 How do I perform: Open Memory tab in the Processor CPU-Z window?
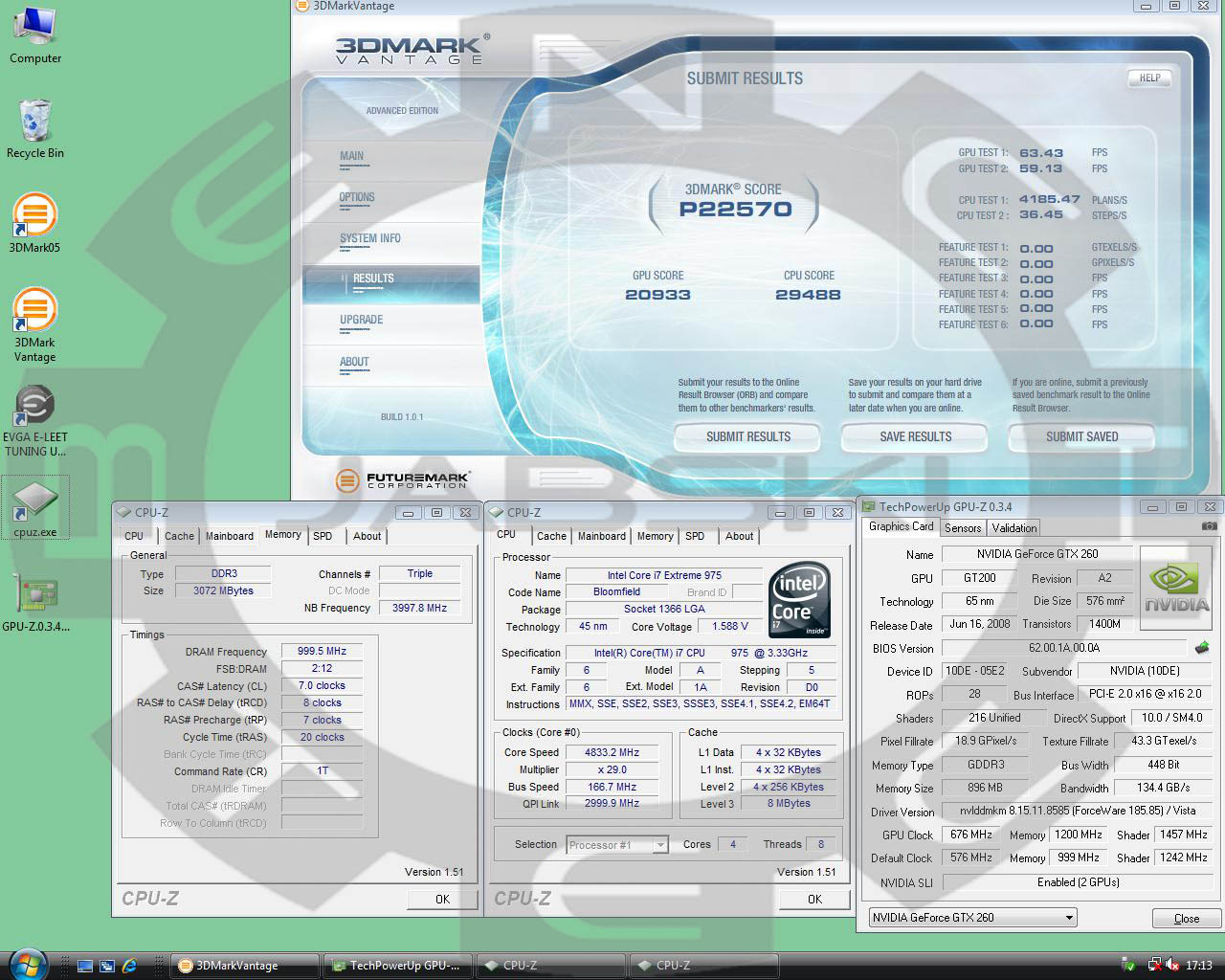(x=656, y=536)
